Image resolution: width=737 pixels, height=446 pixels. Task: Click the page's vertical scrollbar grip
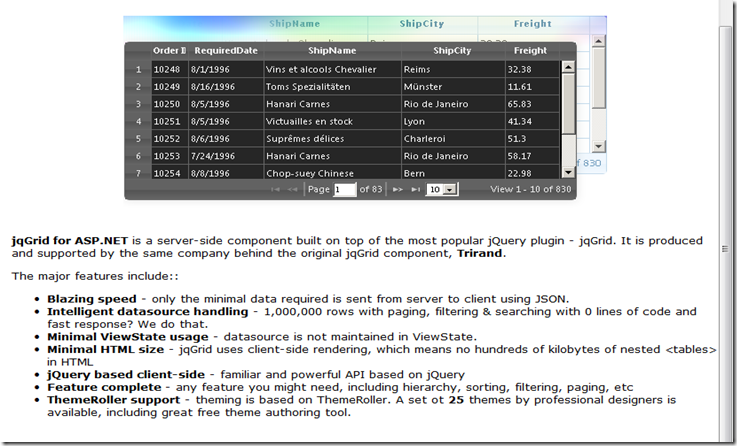(x=725, y=249)
